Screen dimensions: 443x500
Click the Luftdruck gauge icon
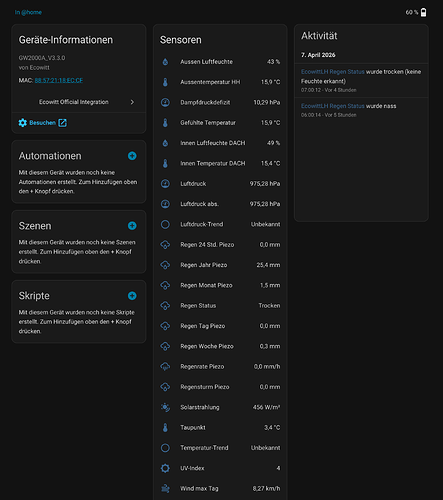pos(165,184)
